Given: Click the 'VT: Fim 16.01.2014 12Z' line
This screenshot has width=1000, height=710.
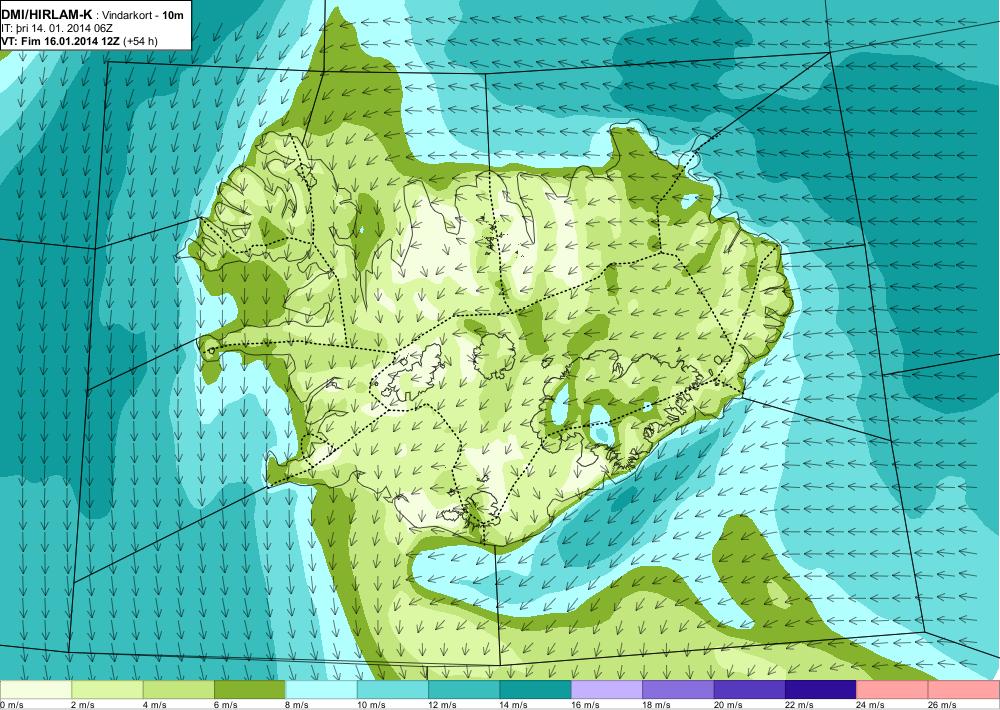Looking at the screenshot, I should [61, 41].
